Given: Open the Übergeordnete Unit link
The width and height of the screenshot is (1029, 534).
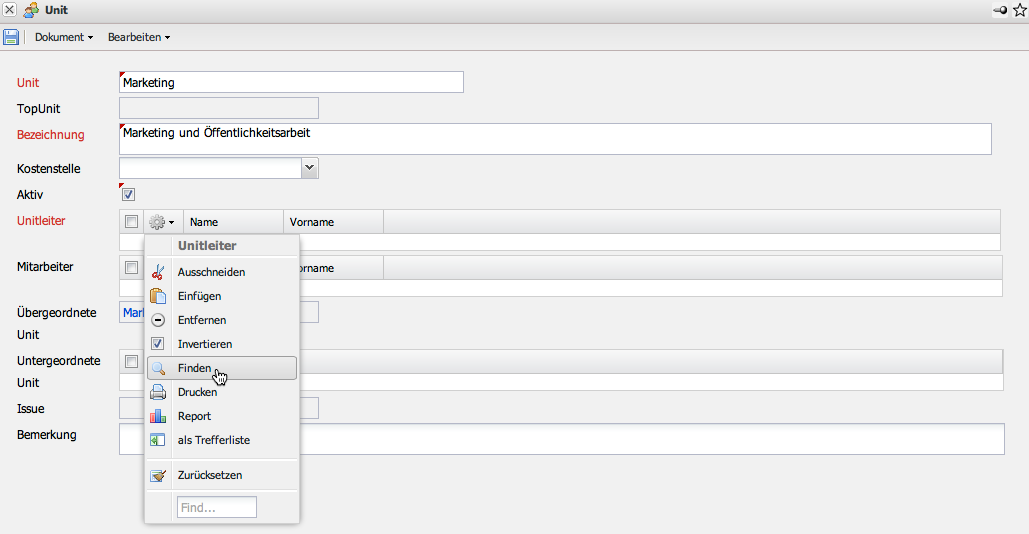Looking at the screenshot, I should point(133,312).
